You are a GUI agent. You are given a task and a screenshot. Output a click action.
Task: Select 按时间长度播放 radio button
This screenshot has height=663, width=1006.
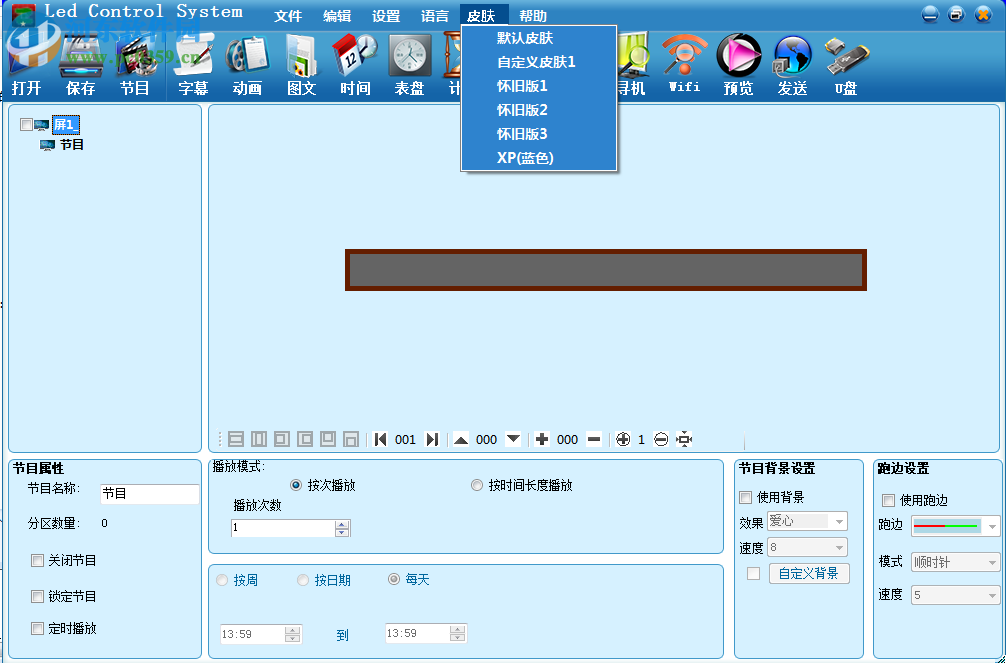477,485
